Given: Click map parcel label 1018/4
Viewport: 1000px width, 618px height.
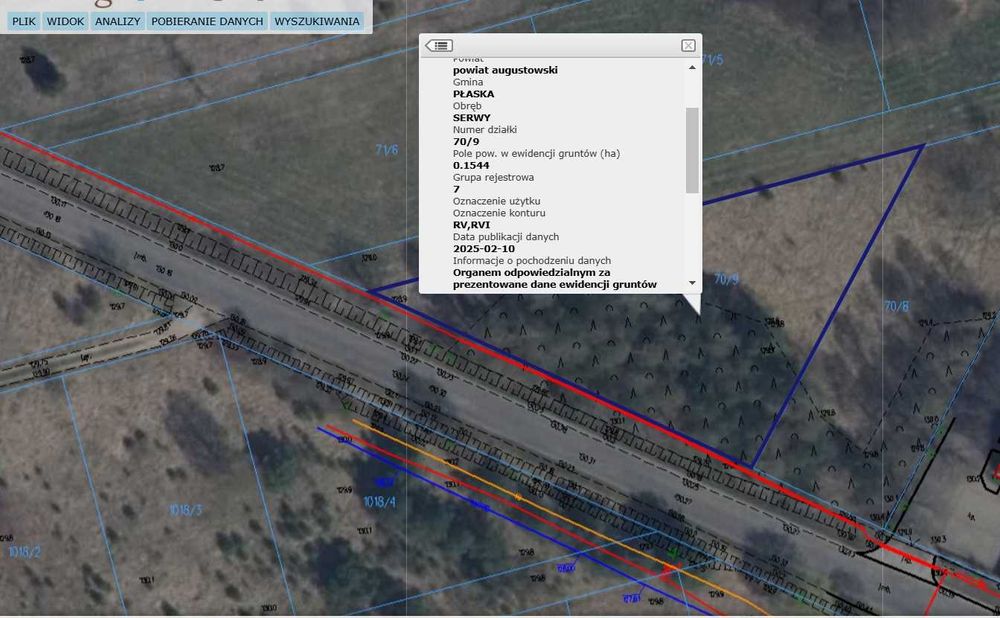Looking at the screenshot, I should click(x=379, y=502).
